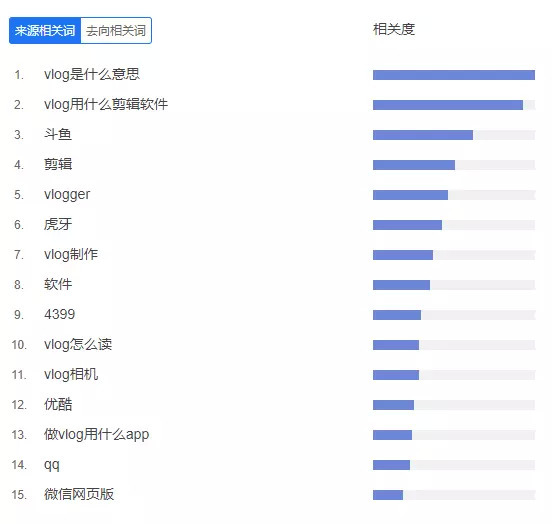
Task: Open the 做vlog用什么app keyword
Action: 96,435
